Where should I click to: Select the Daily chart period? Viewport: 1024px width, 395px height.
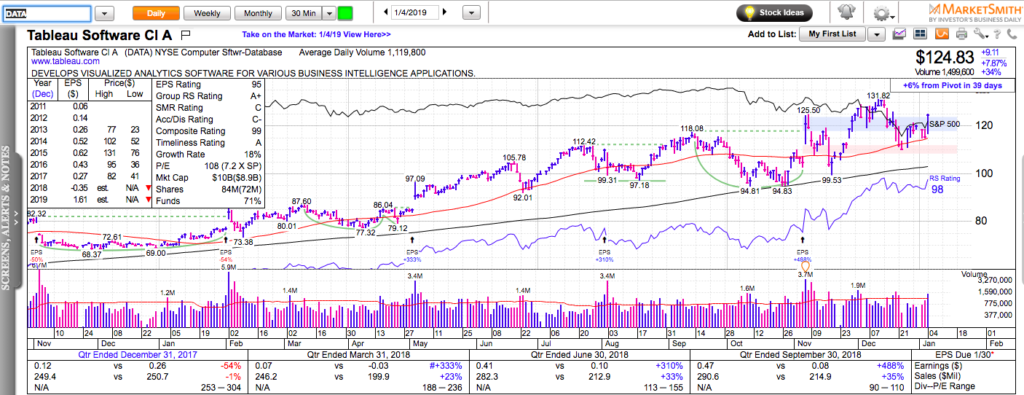[155, 13]
